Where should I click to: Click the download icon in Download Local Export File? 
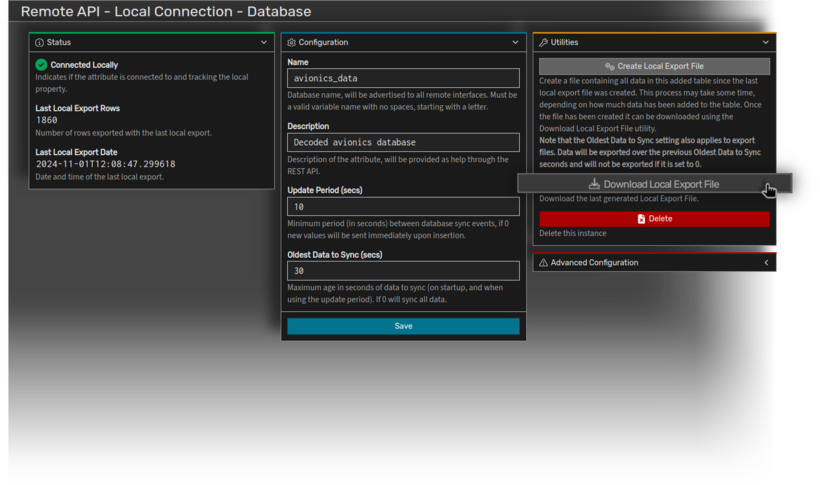tap(594, 184)
